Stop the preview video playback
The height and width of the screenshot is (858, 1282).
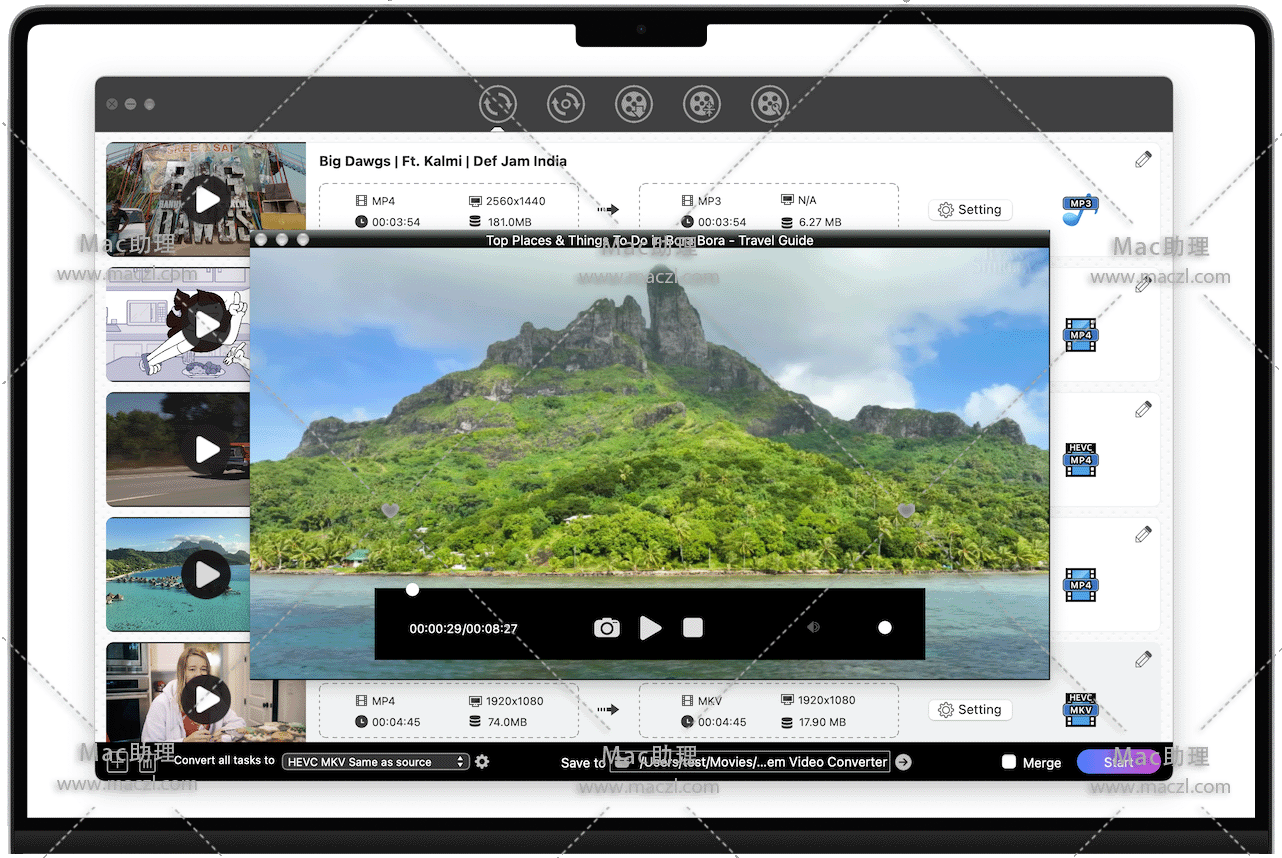pos(693,628)
